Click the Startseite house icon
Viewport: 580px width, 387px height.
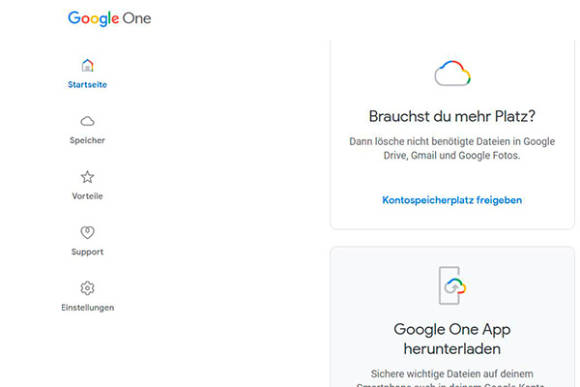coord(87,65)
